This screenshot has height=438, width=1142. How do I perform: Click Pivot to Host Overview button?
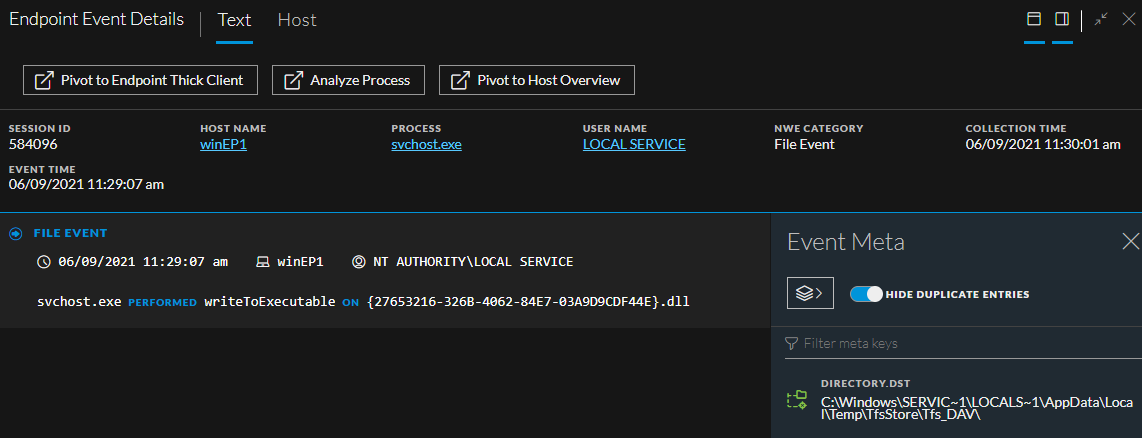point(536,80)
